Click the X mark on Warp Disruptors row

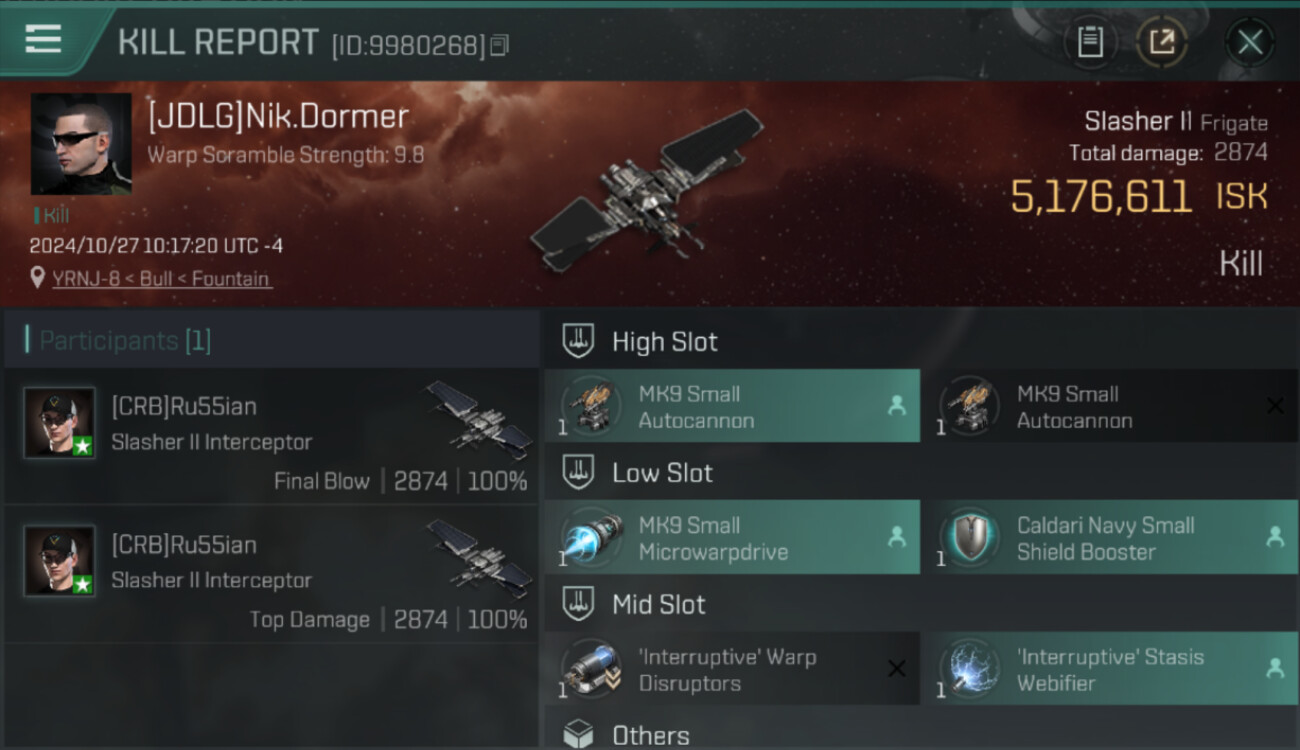pos(897,669)
